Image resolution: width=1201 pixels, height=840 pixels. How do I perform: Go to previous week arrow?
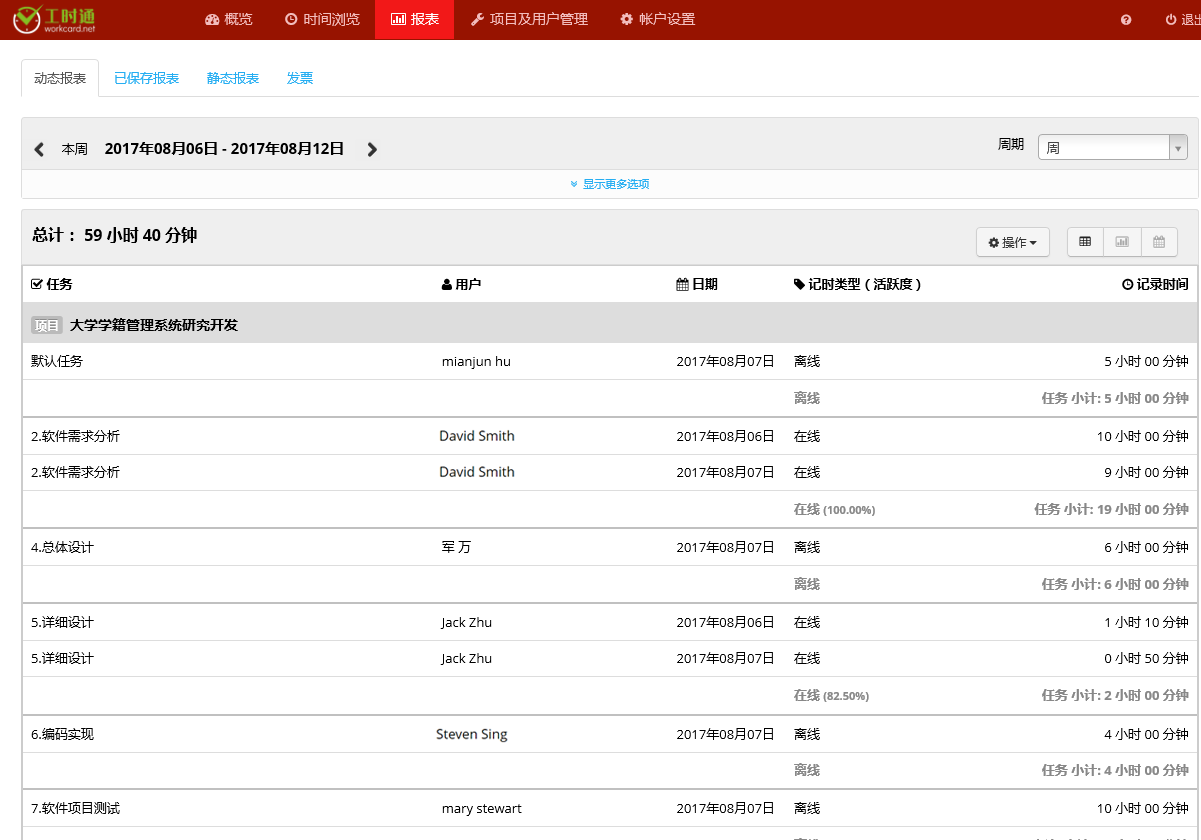pyautogui.click(x=39, y=150)
